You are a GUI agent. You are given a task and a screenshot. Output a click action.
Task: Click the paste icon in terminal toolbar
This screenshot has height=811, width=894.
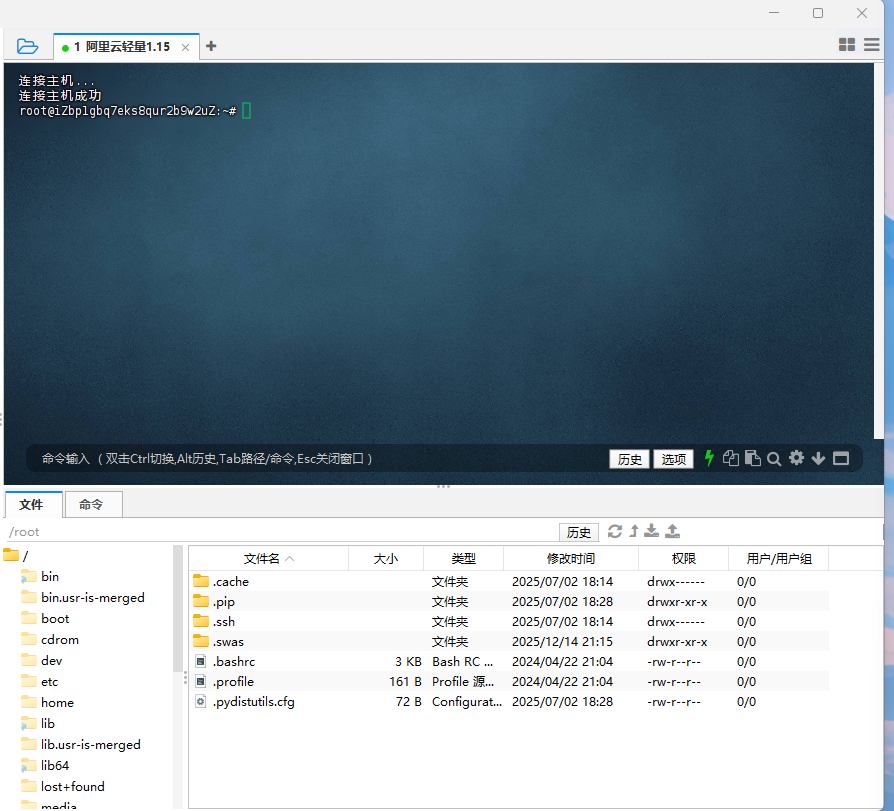752,458
